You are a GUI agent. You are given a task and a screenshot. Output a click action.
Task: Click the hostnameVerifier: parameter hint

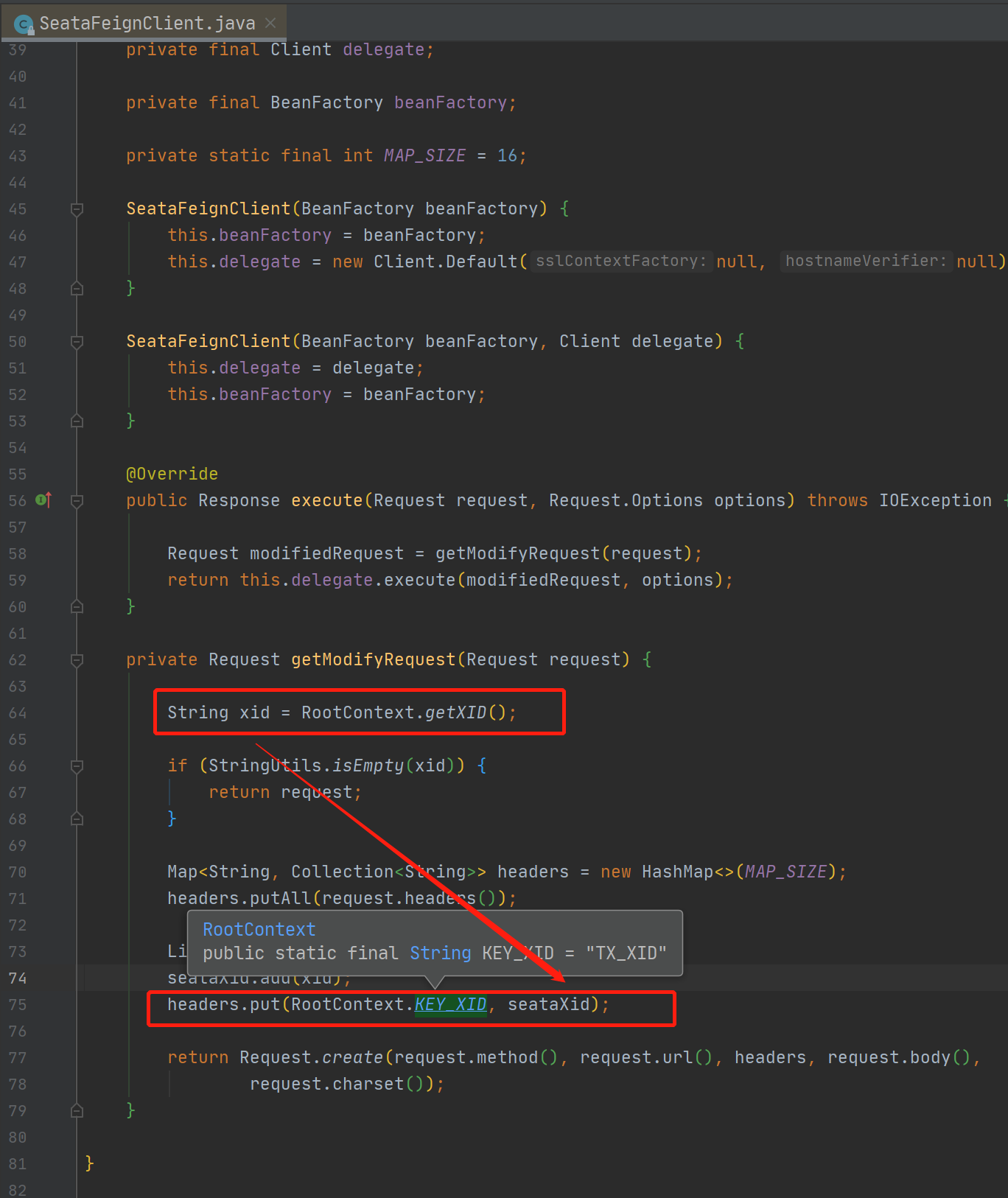coord(866,261)
